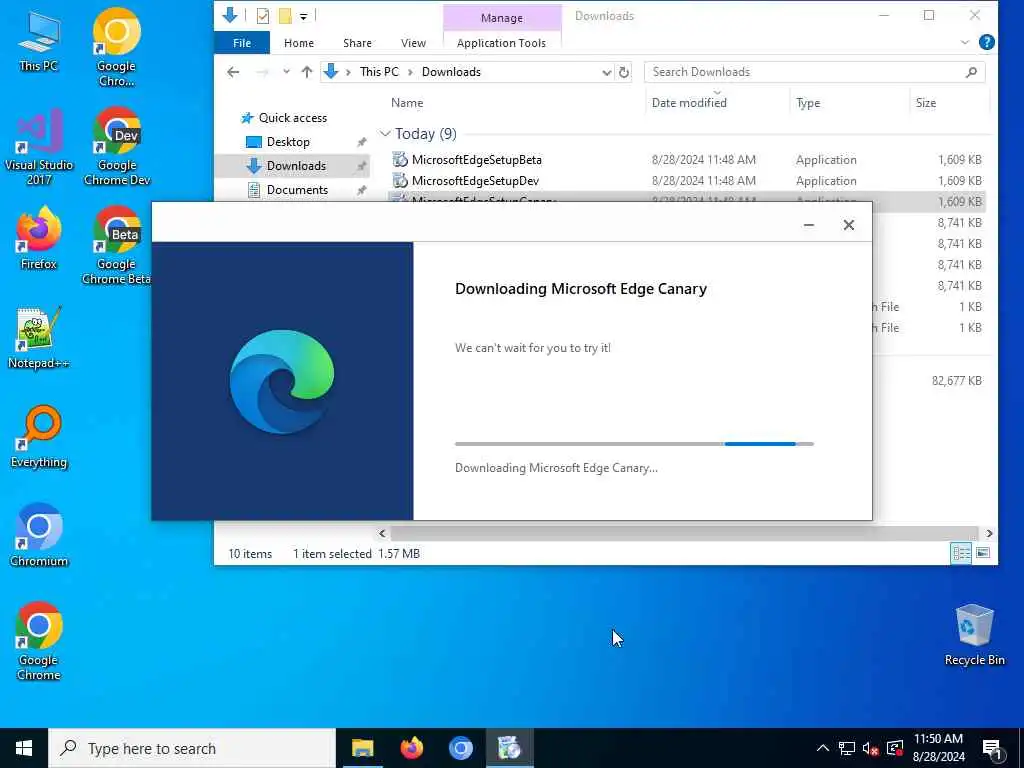The image size is (1024, 768).
Task: Sort by Type column header
Action: click(x=808, y=103)
